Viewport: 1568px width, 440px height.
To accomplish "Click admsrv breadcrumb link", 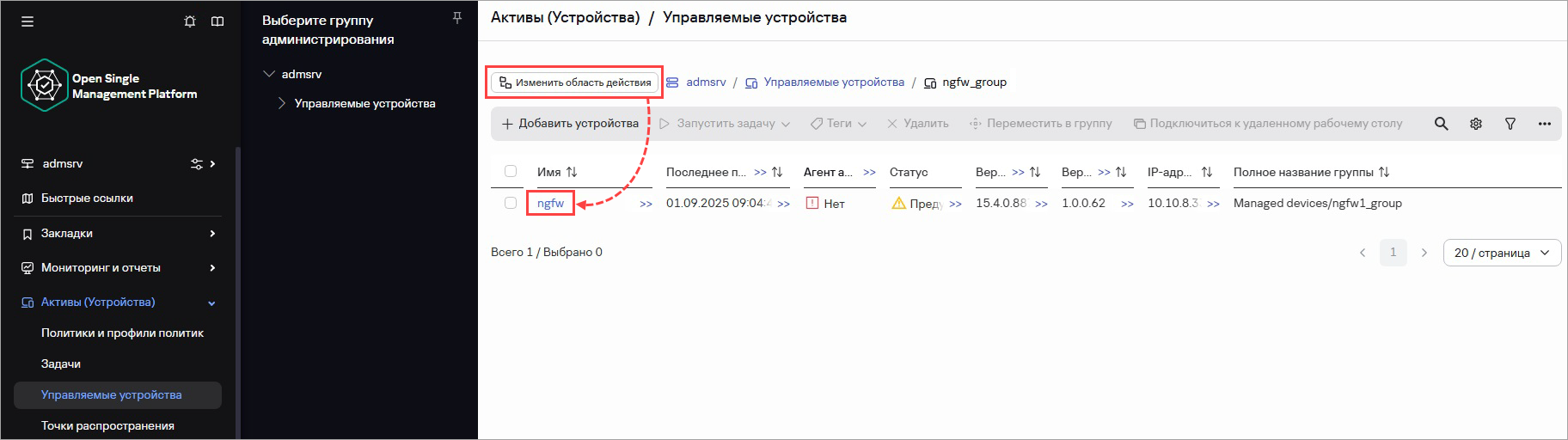I will pyautogui.click(x=706, y=82).
